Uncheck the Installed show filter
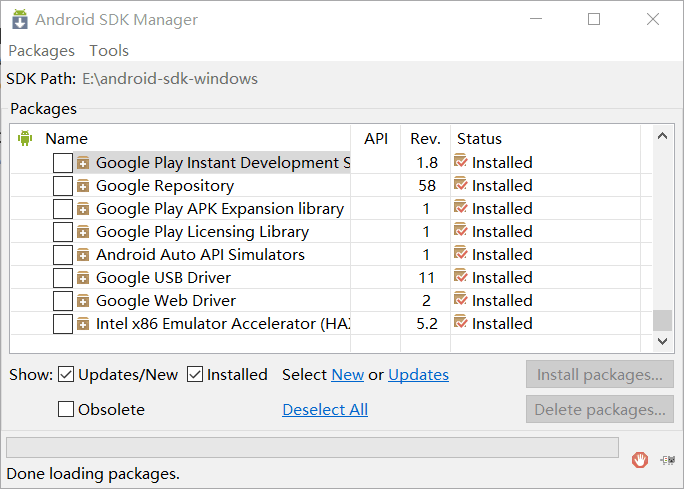This screenshot has height=489, width=684. 195,374
